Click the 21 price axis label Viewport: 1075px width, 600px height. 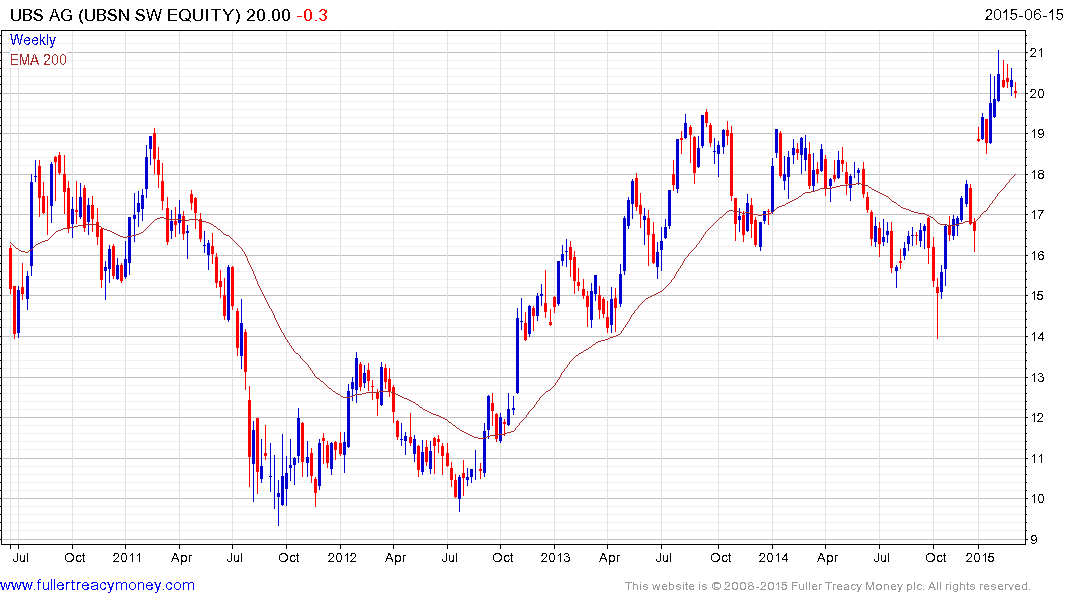tap(1037, 53)
